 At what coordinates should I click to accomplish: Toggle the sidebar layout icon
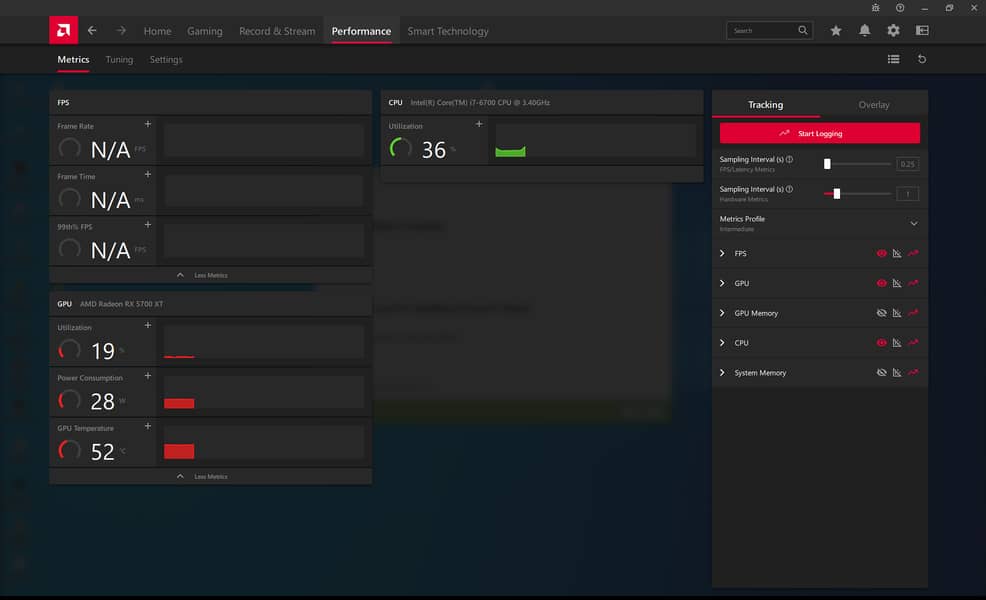(922, 30)
